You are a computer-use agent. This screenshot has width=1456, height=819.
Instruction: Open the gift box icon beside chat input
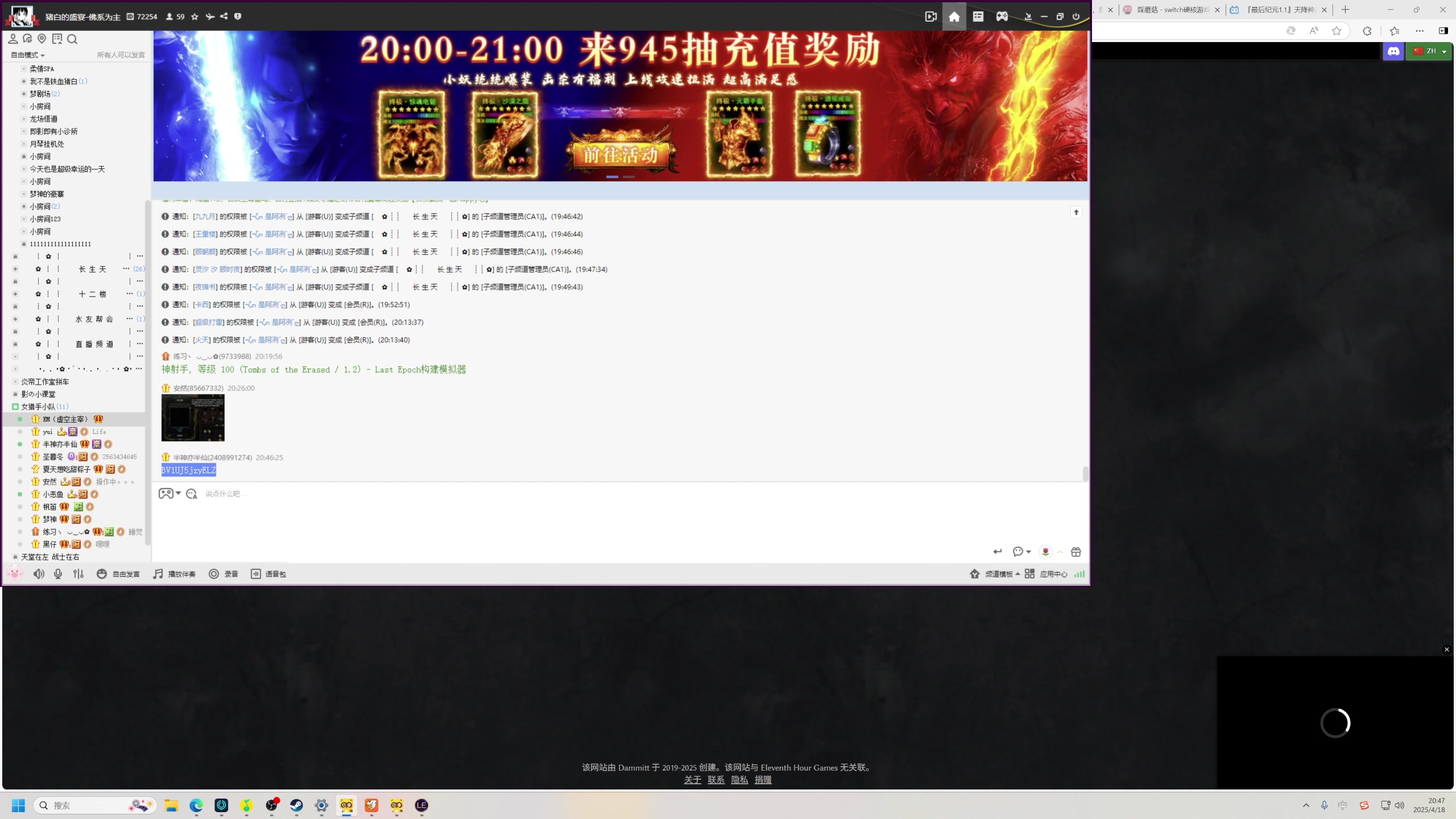[x=1076, y=552]
